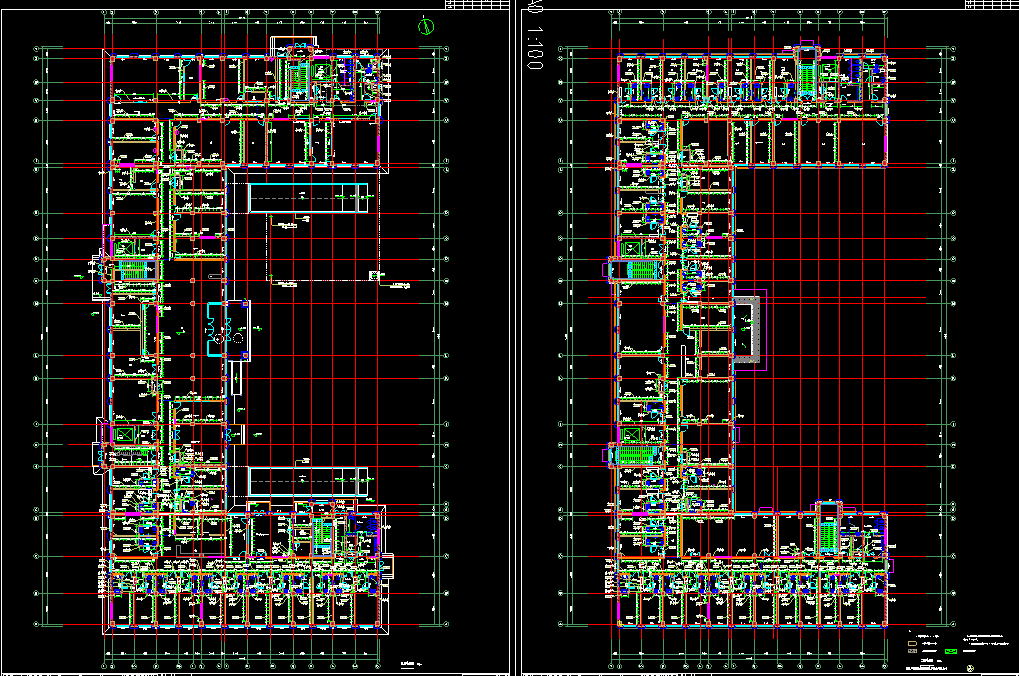Viewport: 1019px width, 676px height.
Task: Select the upper elevator X symbol in right plan
Action: (x=632, y=248)
